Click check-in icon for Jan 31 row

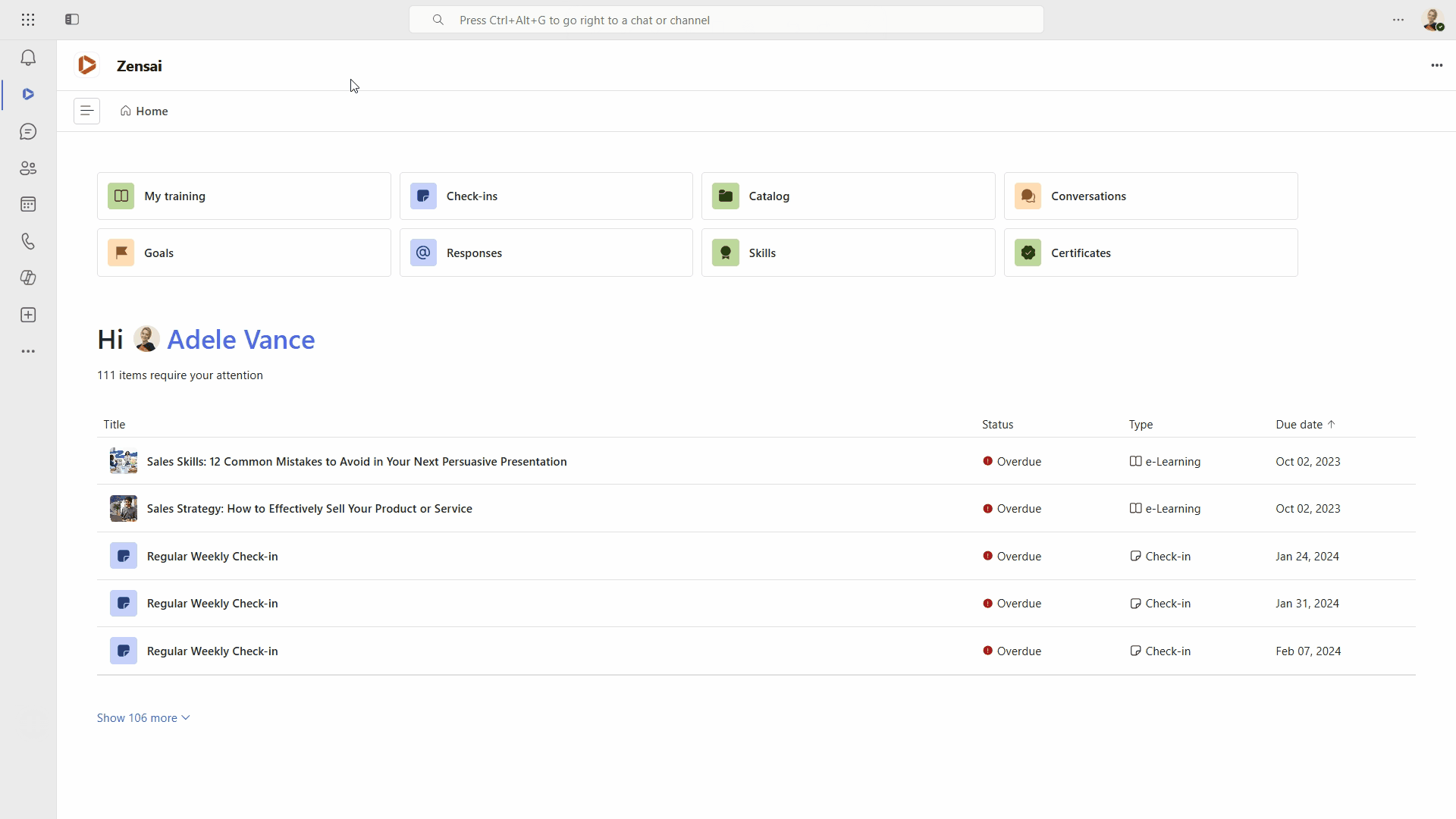point(124,604)
